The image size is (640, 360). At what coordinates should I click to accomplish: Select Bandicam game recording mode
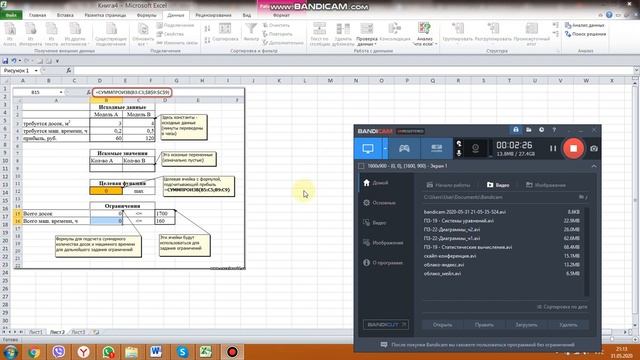404,149
